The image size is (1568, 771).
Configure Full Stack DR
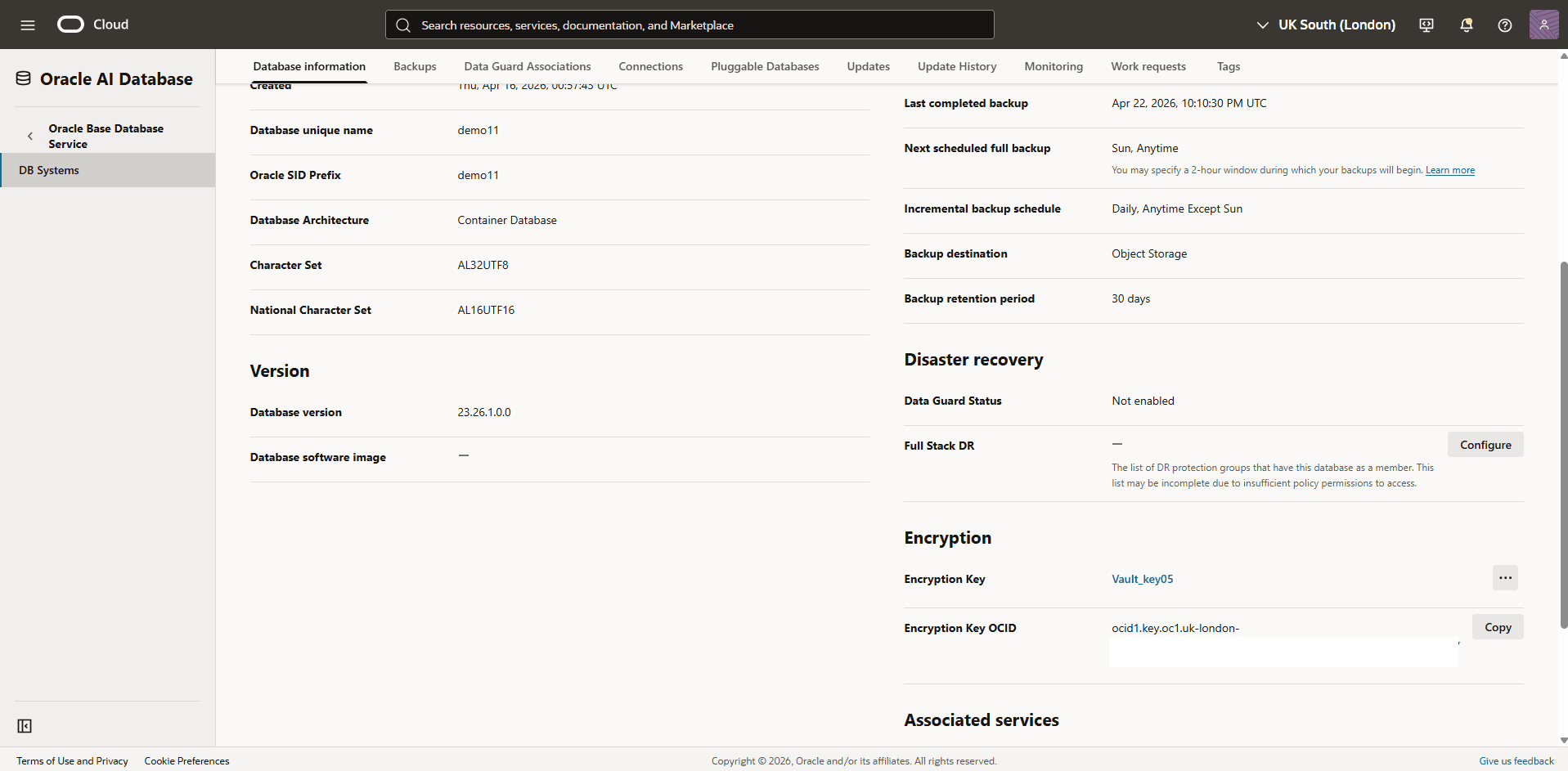click(x=1485, y=445)
